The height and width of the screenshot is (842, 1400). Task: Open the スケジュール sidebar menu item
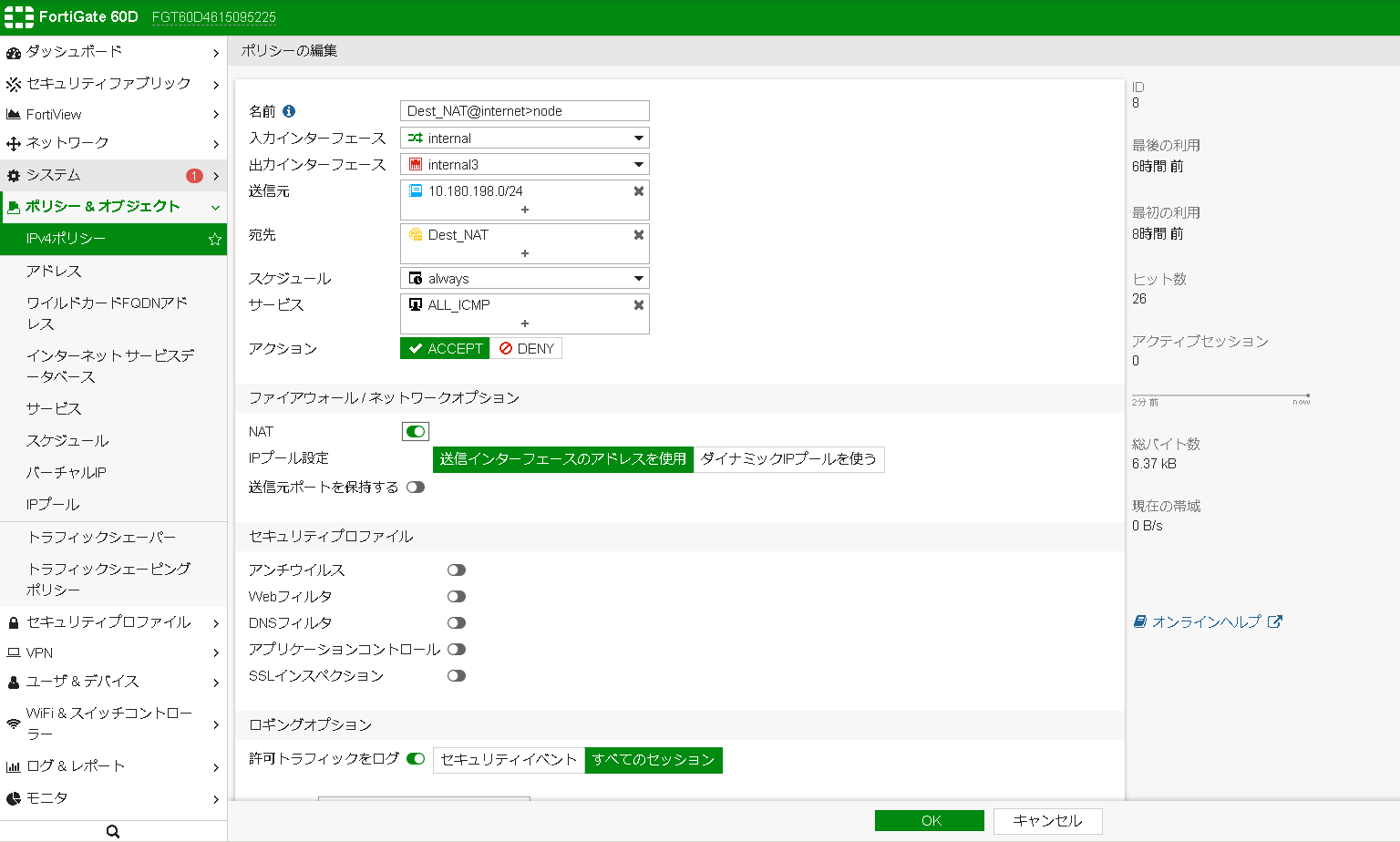click(113, 441)
